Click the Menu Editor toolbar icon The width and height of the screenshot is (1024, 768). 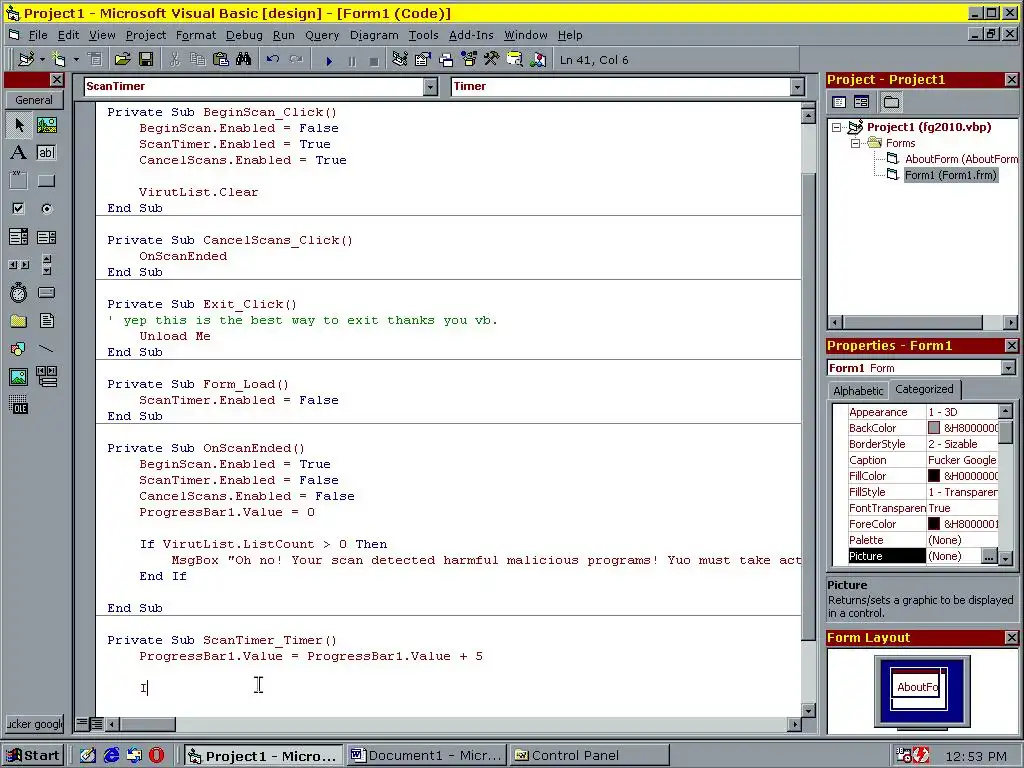(95, 60)
